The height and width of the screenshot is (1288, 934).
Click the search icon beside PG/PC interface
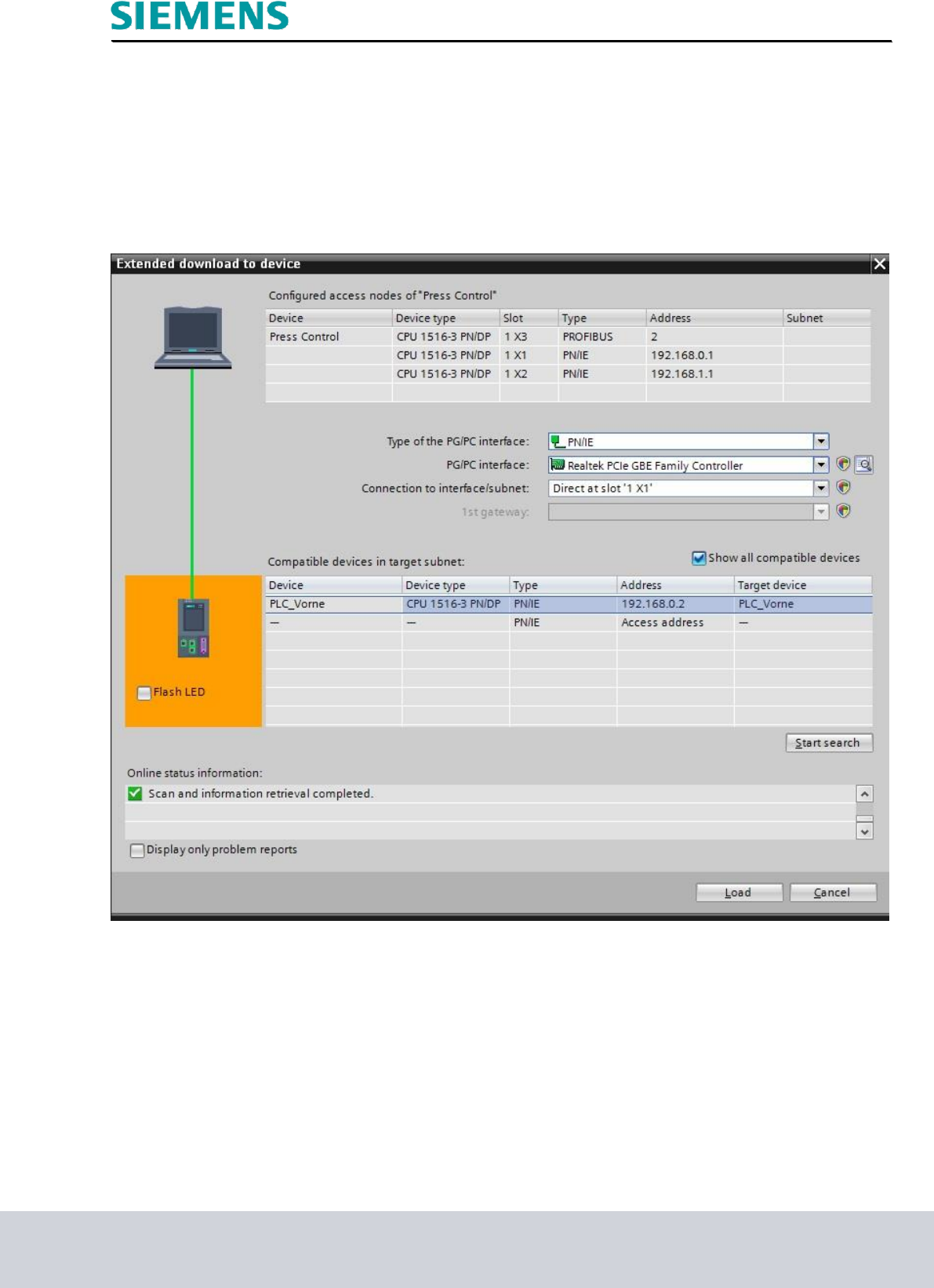pos(864,464)
